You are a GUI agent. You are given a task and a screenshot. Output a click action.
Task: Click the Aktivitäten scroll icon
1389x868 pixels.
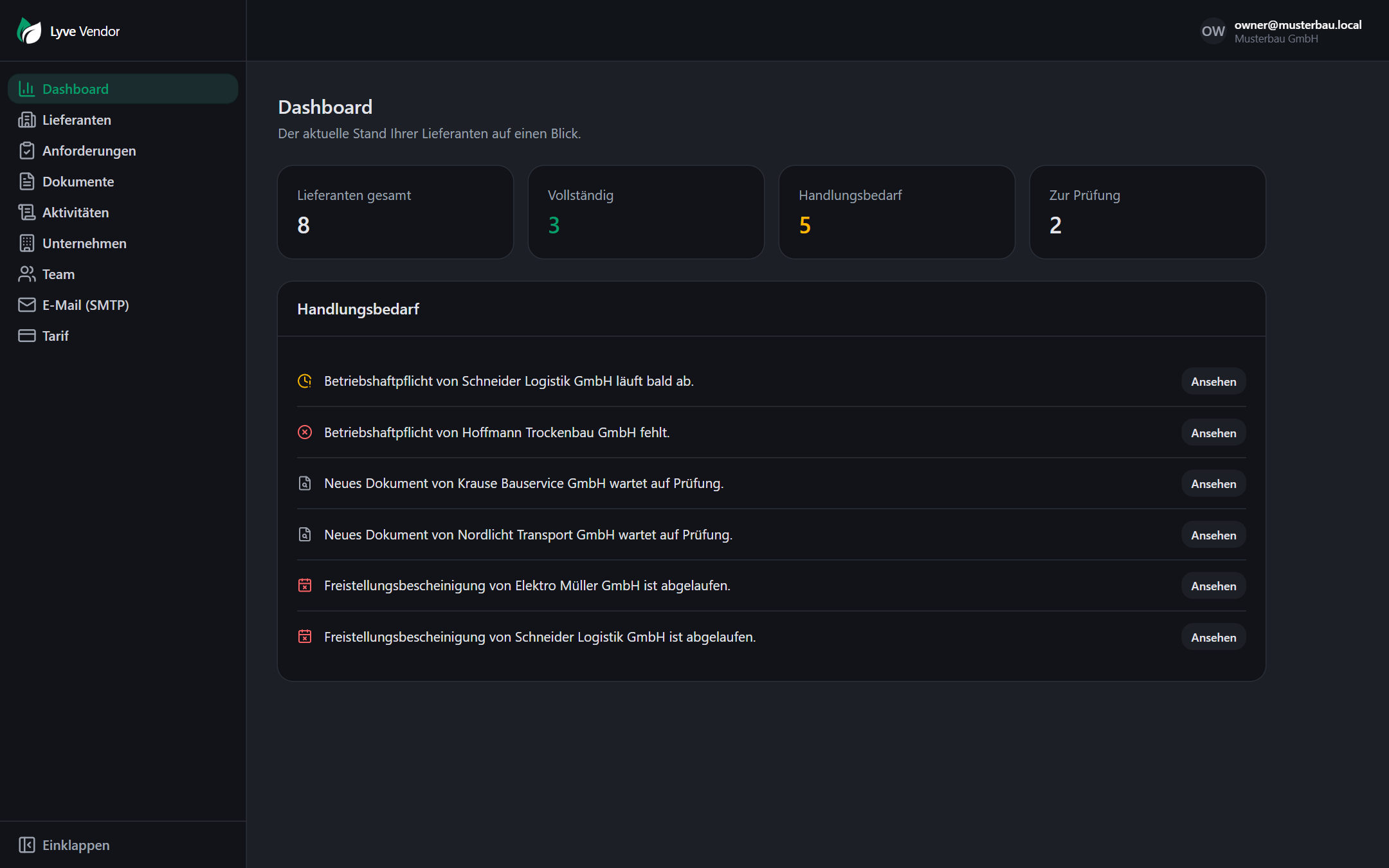(x=26, y=212)
